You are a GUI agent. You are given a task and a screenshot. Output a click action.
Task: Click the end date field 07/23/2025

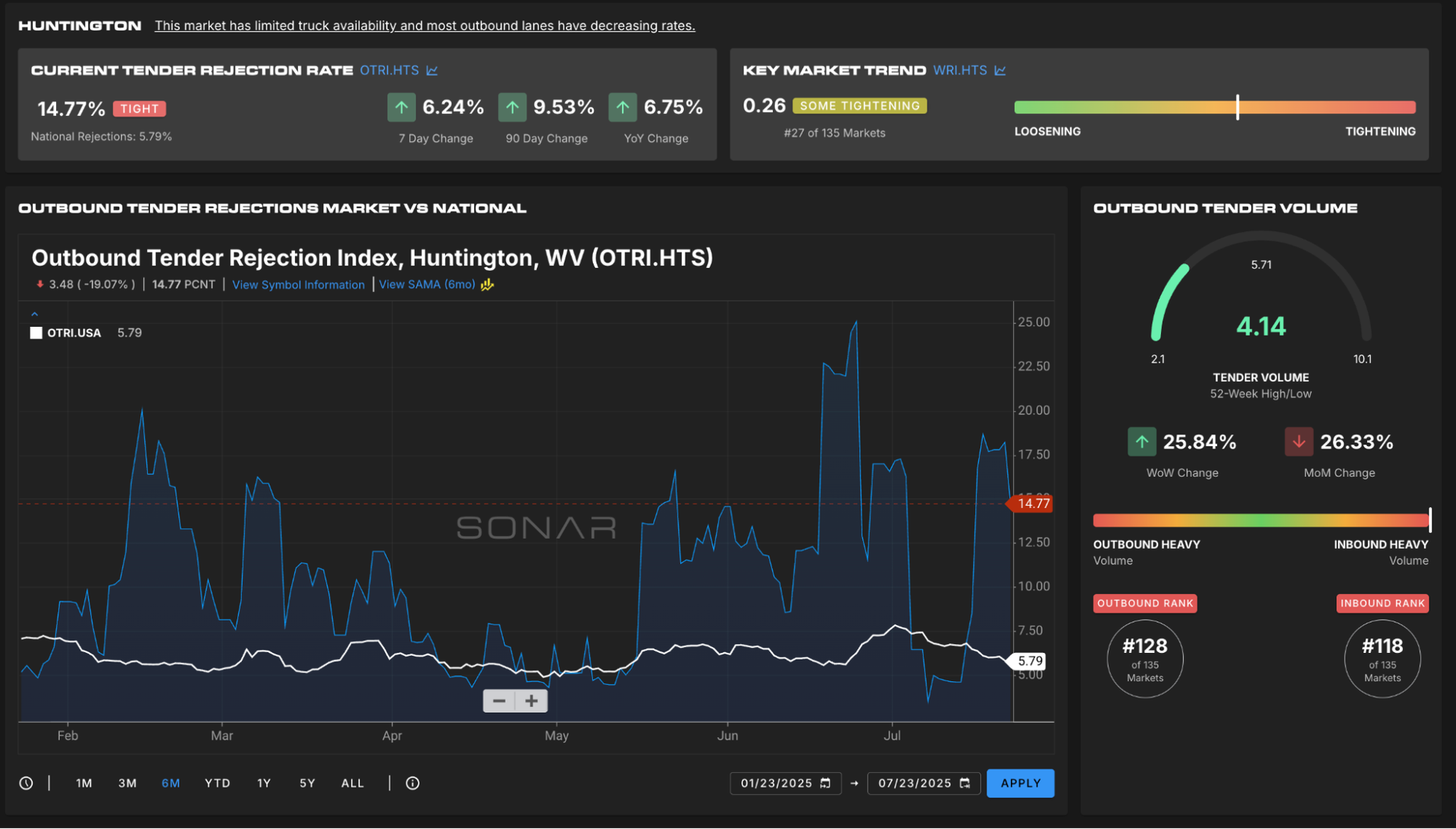point(924,783)
